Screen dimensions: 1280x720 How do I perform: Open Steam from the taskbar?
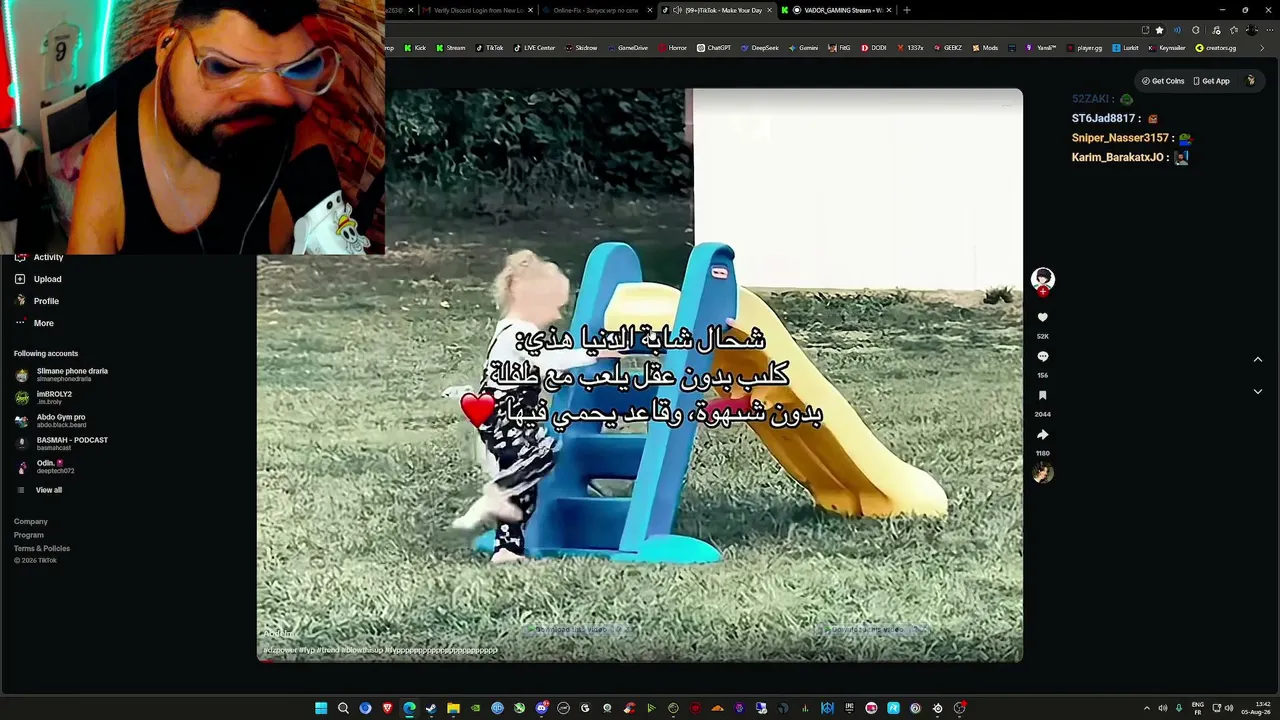tap(431, 708)
